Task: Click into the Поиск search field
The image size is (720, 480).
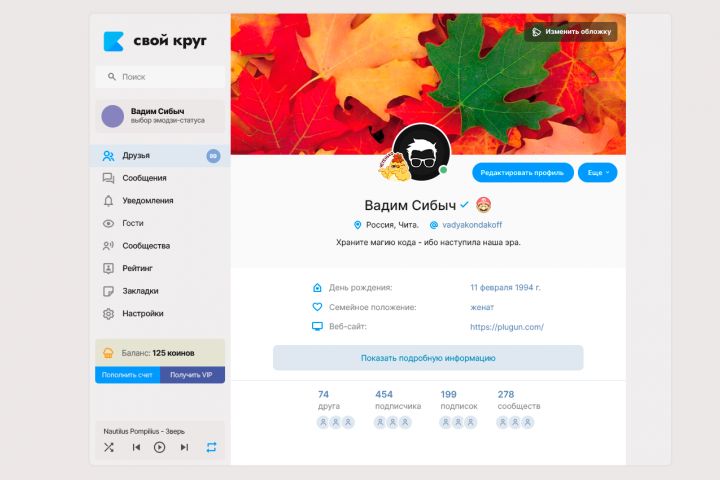Action: pyautogui.click(x=160, y=77)
